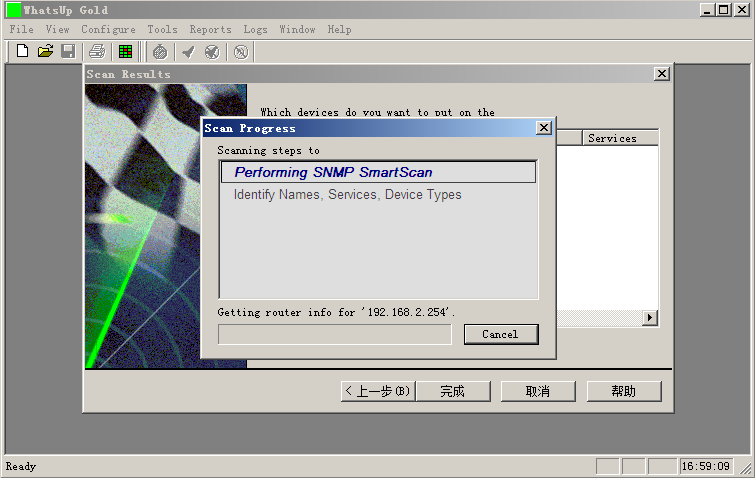Click the Services column header
The image size is (755, 478).
[620, 138]
